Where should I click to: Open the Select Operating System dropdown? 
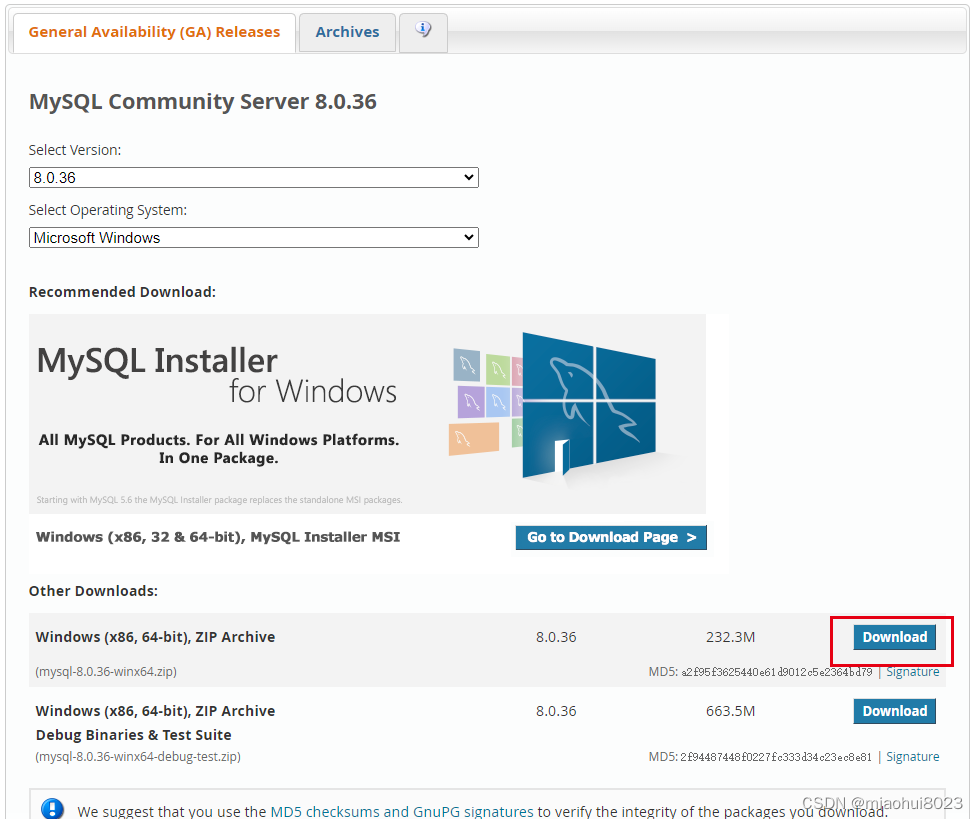(x=254, y=238)
